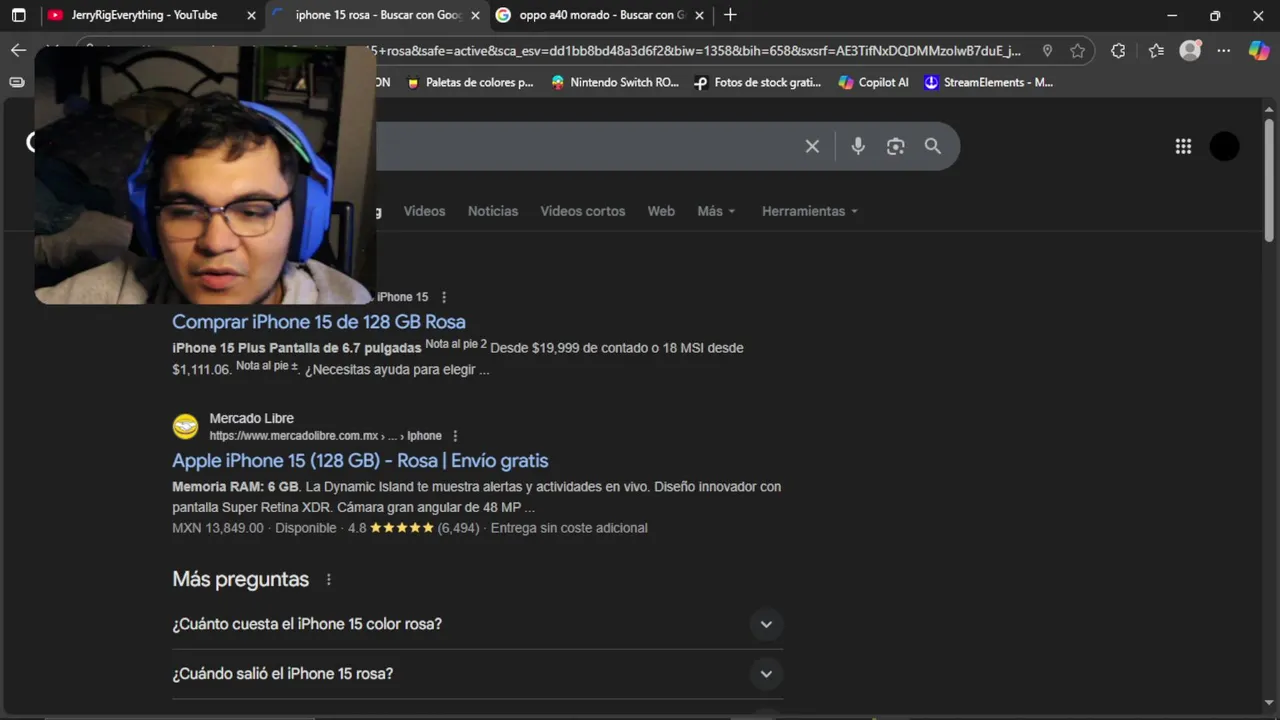
Task: Click the mercadolibre.com.mx URL breadcrumb
Action: (326, 436)
